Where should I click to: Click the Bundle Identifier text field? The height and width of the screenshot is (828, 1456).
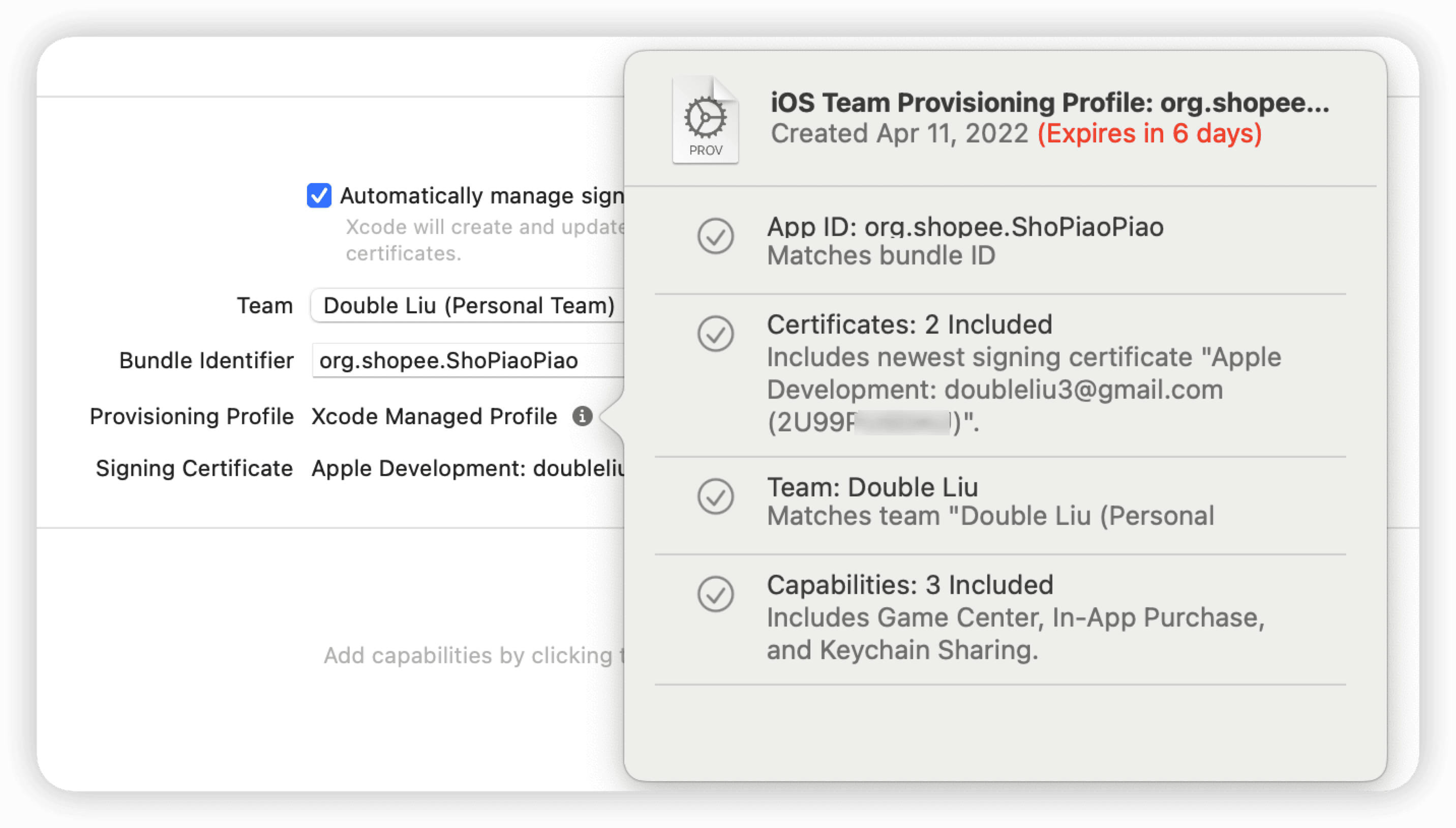coord(468,361)
